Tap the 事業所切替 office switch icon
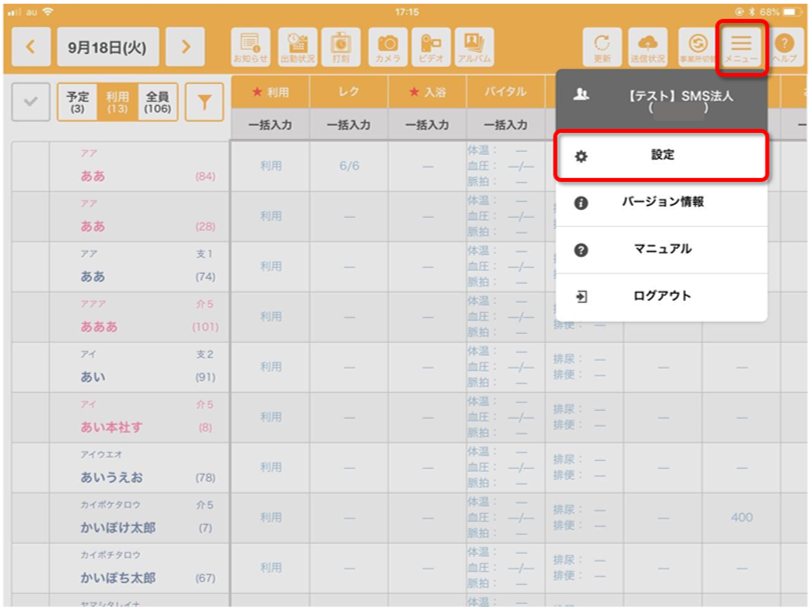The width and height of the screenshot is (809, 609). tap(697, 47)
